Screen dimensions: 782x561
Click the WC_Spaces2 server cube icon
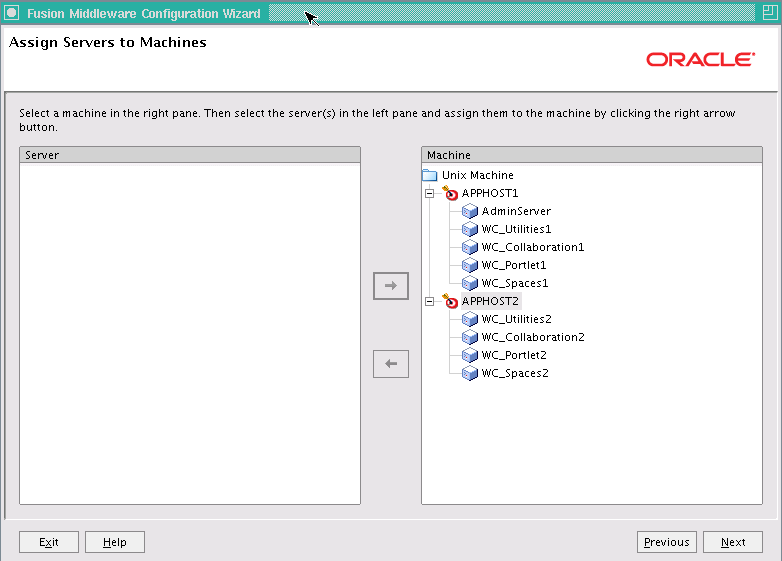point(470,373)
